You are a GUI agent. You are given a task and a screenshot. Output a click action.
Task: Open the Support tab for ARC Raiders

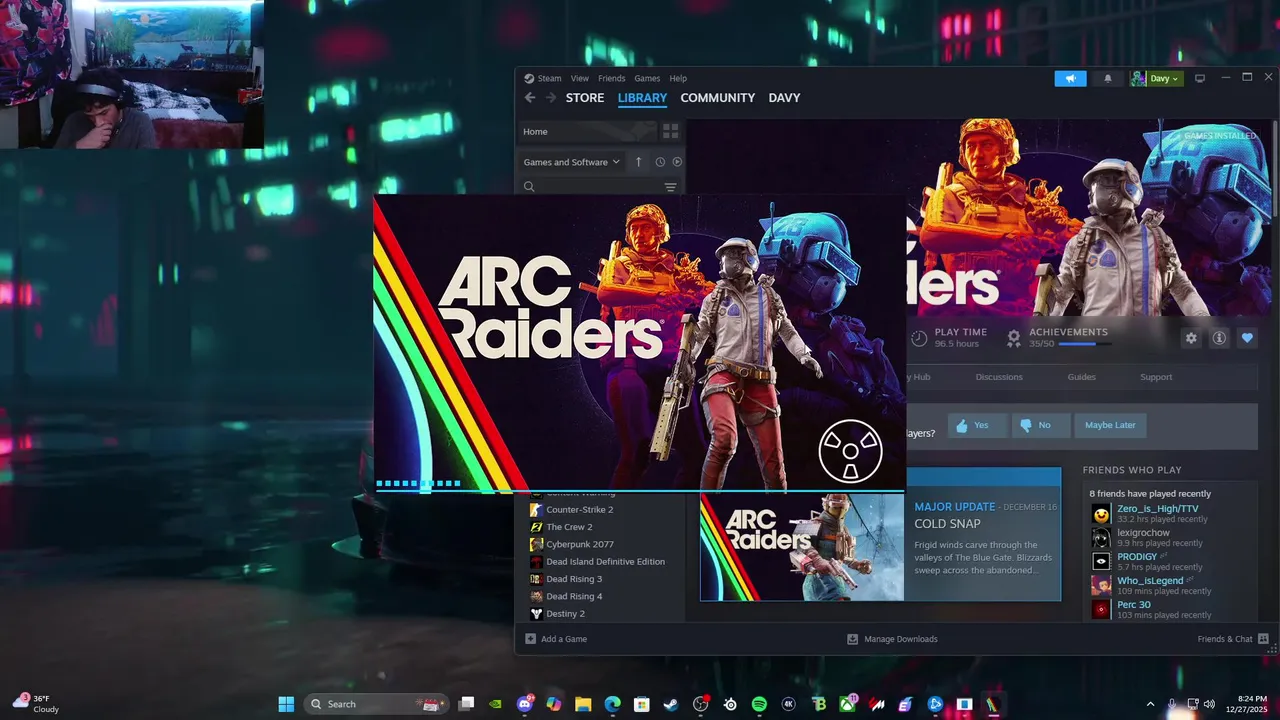pos(1156,377)
